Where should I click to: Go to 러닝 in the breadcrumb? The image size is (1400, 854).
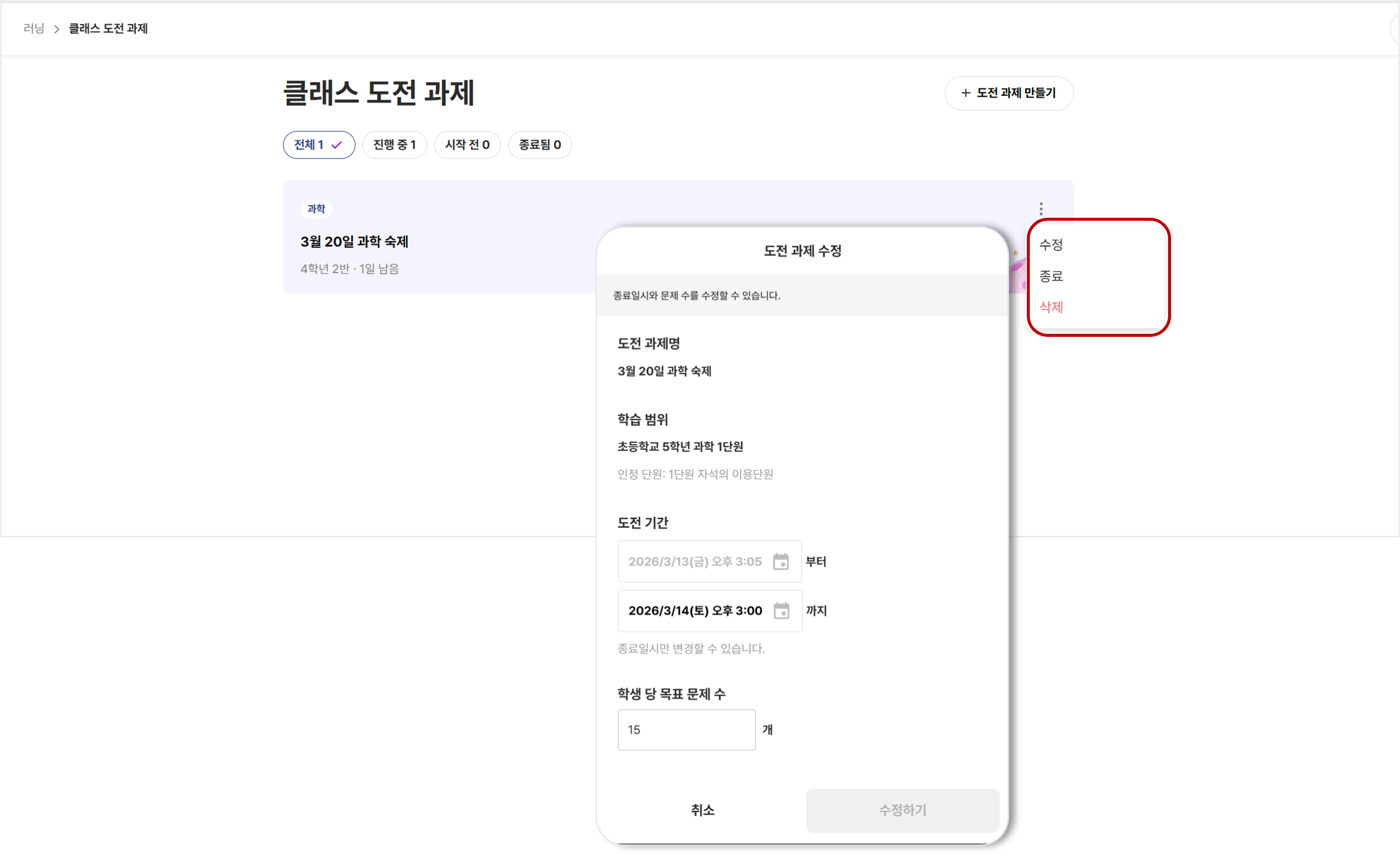point(34,28)
